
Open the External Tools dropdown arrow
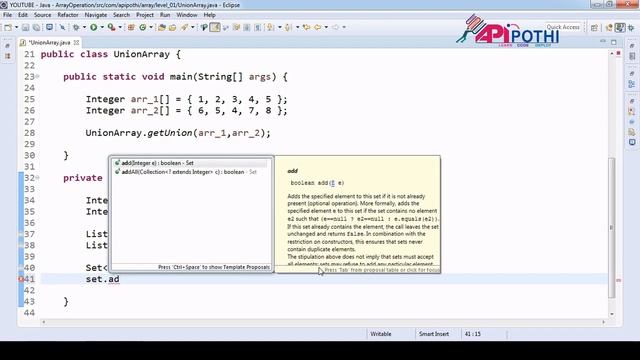pos(120,27)
